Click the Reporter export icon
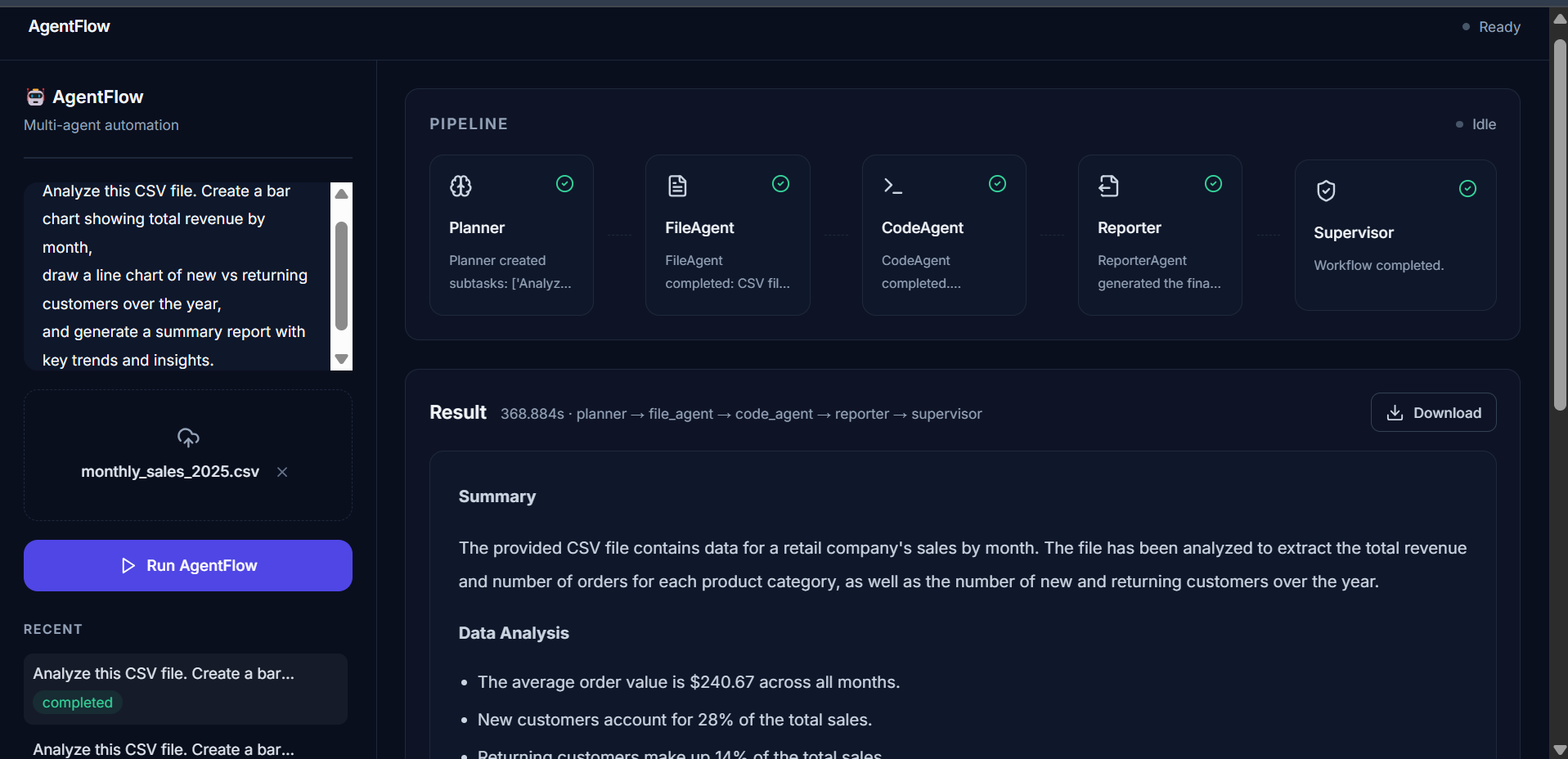Viewport: 1568px width, 759px height. pyautogui.click(x=1108, y=186)
